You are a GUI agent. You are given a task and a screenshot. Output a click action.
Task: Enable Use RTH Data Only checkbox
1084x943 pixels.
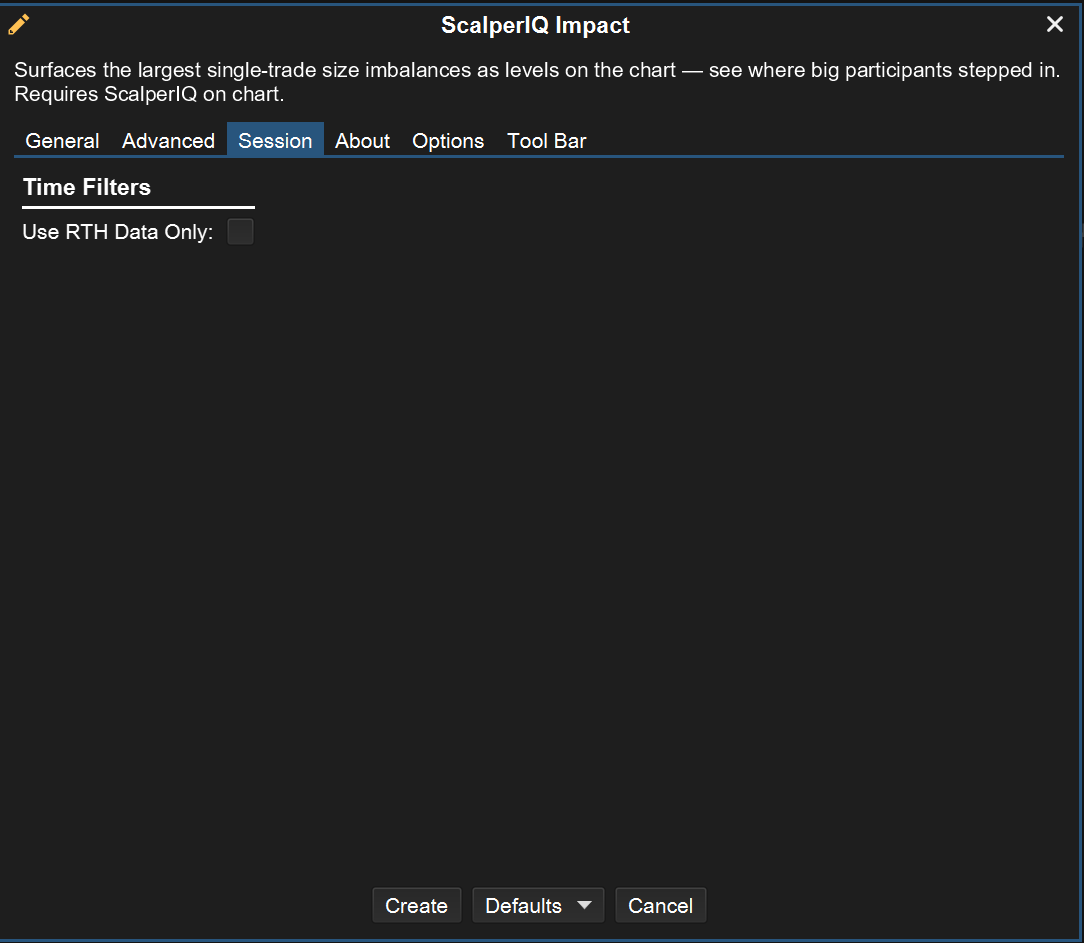click(241, 232)
